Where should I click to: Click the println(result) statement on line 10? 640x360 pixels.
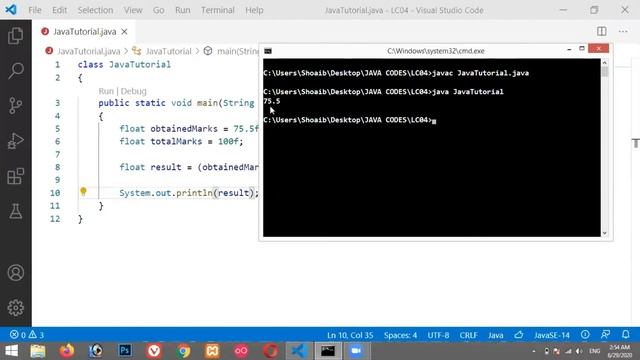[x=189, y=193]
